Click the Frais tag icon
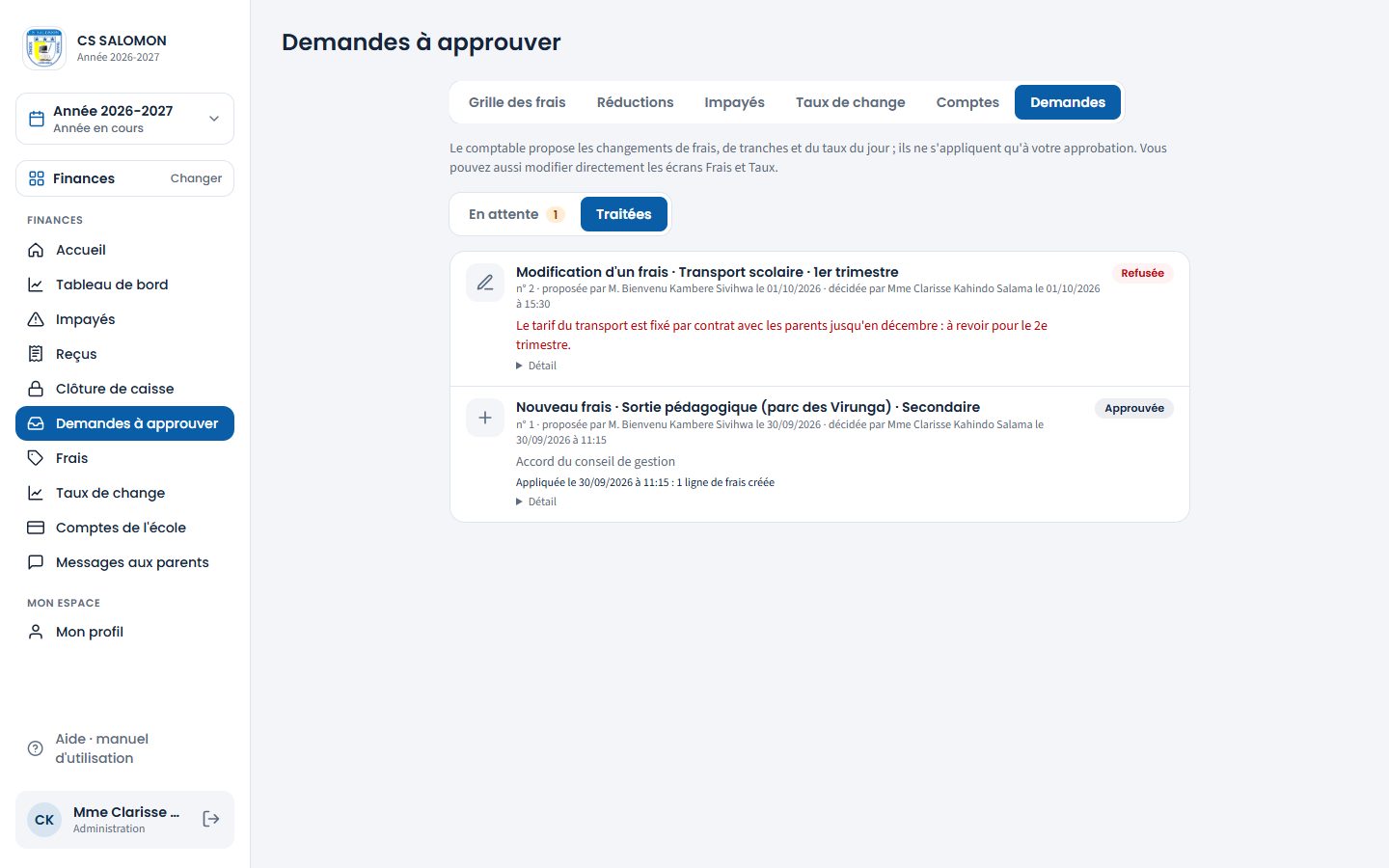 click(36, 458)
